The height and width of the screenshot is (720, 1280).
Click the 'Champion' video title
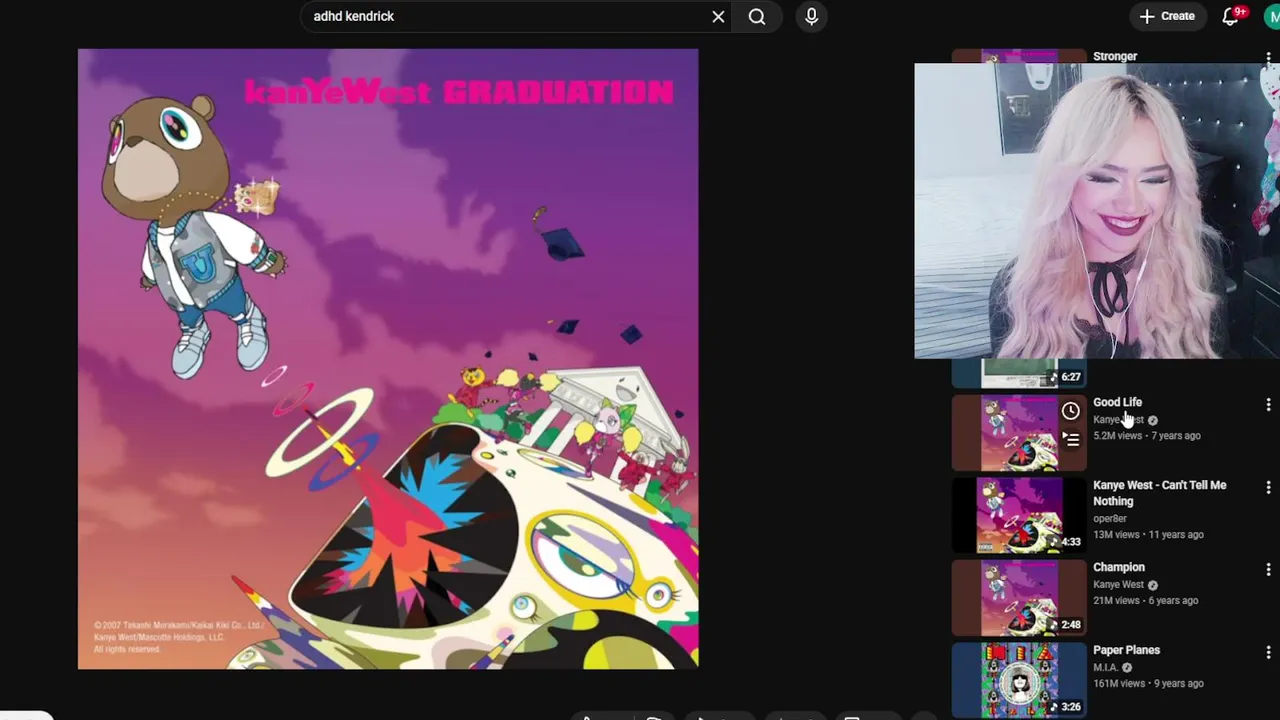[x=1118, y=567]
